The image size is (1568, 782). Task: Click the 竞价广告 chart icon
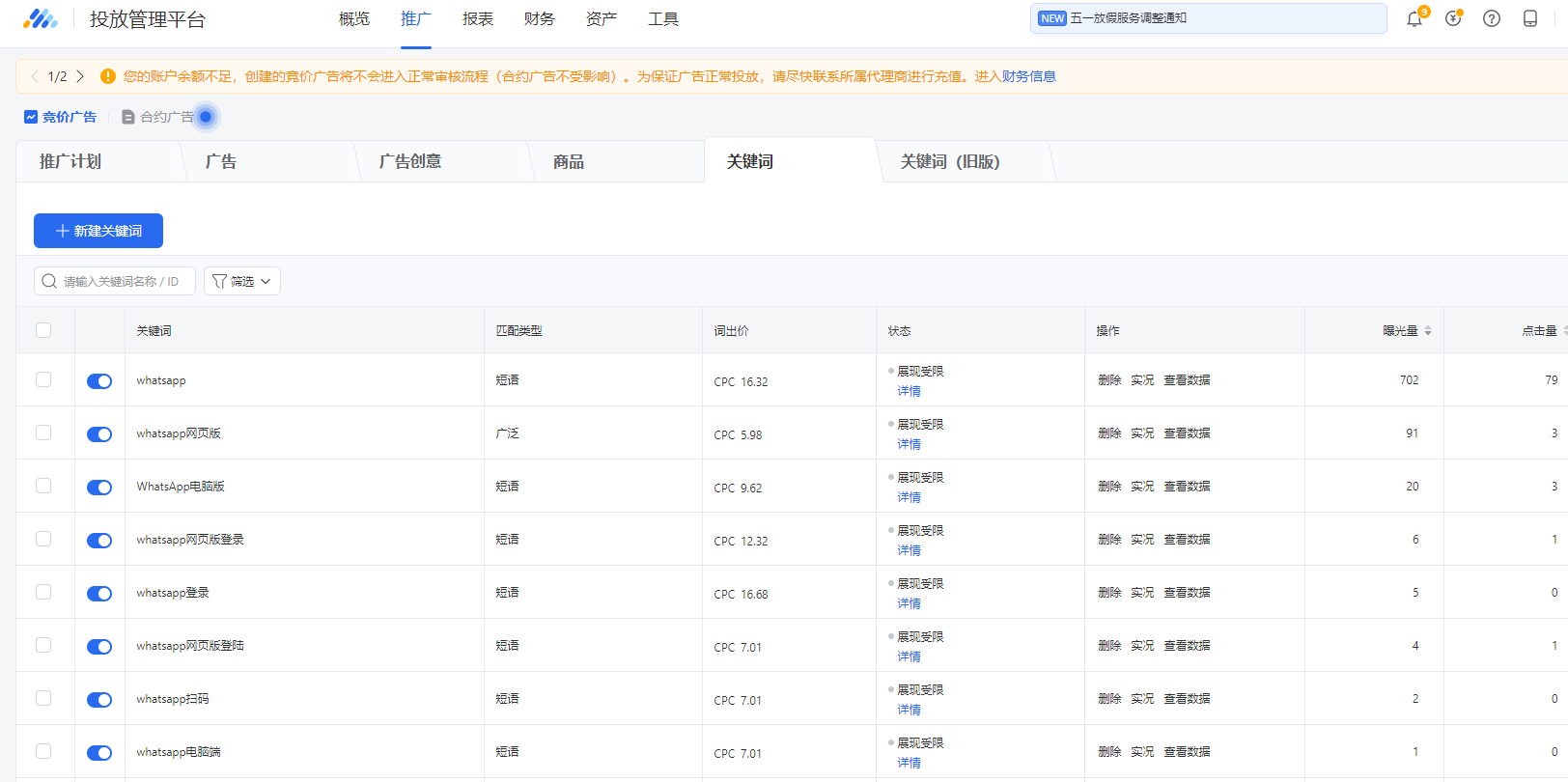31,117
